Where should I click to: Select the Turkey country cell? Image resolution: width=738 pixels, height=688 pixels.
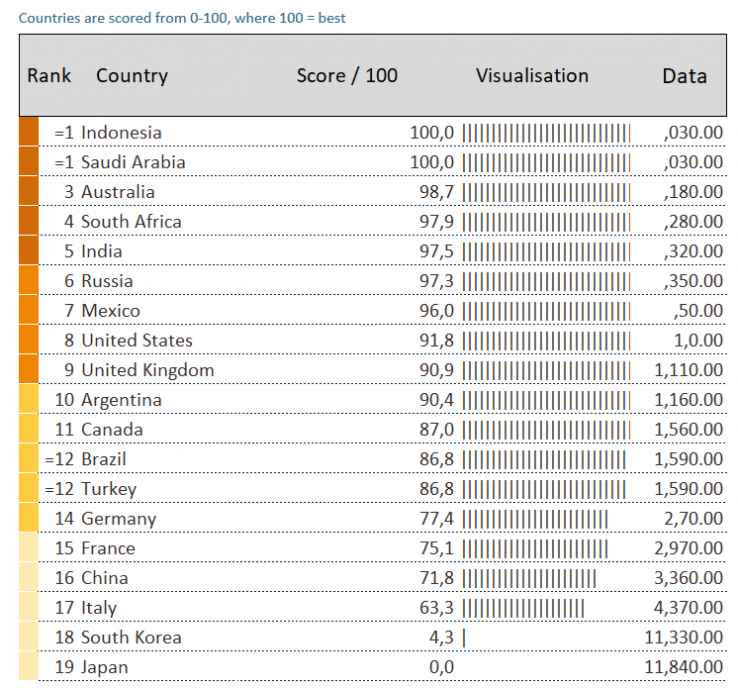(x=109, y=488)
